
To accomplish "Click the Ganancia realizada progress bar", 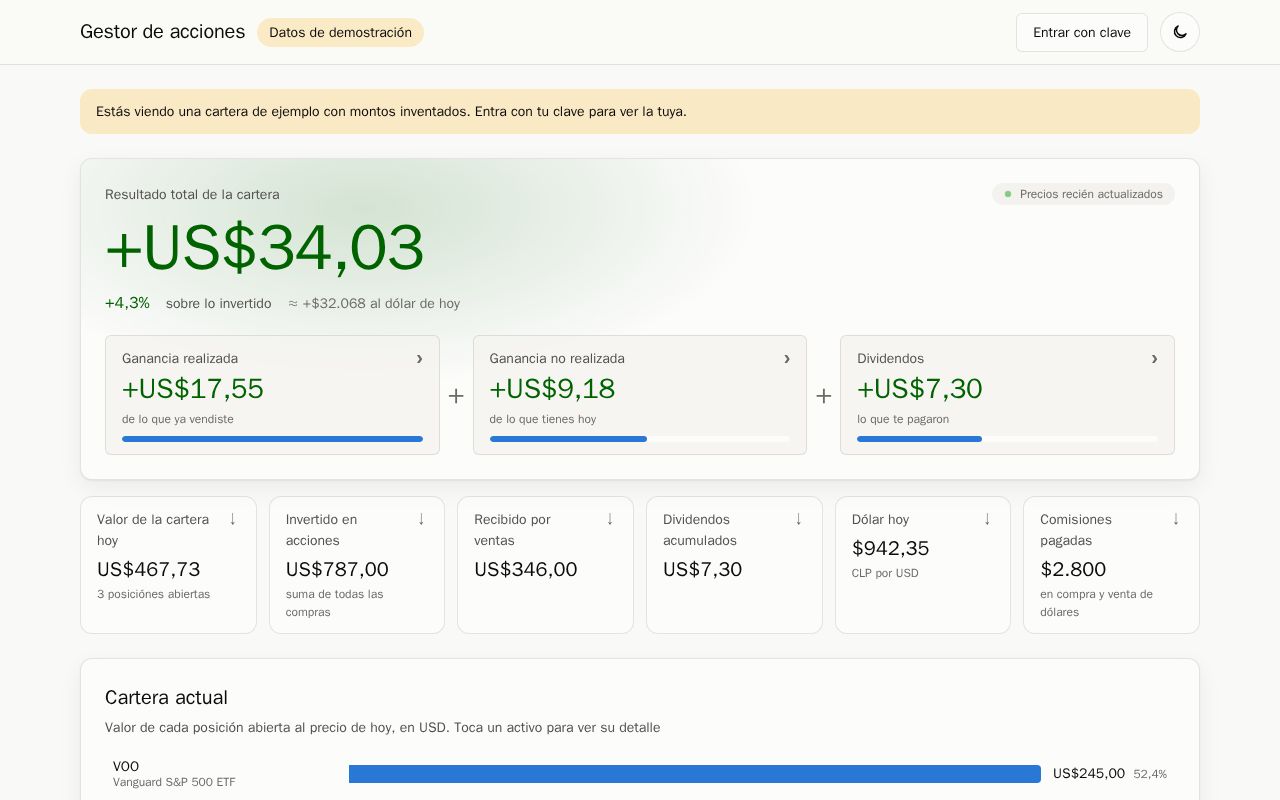I will click(x=272, y=439).
